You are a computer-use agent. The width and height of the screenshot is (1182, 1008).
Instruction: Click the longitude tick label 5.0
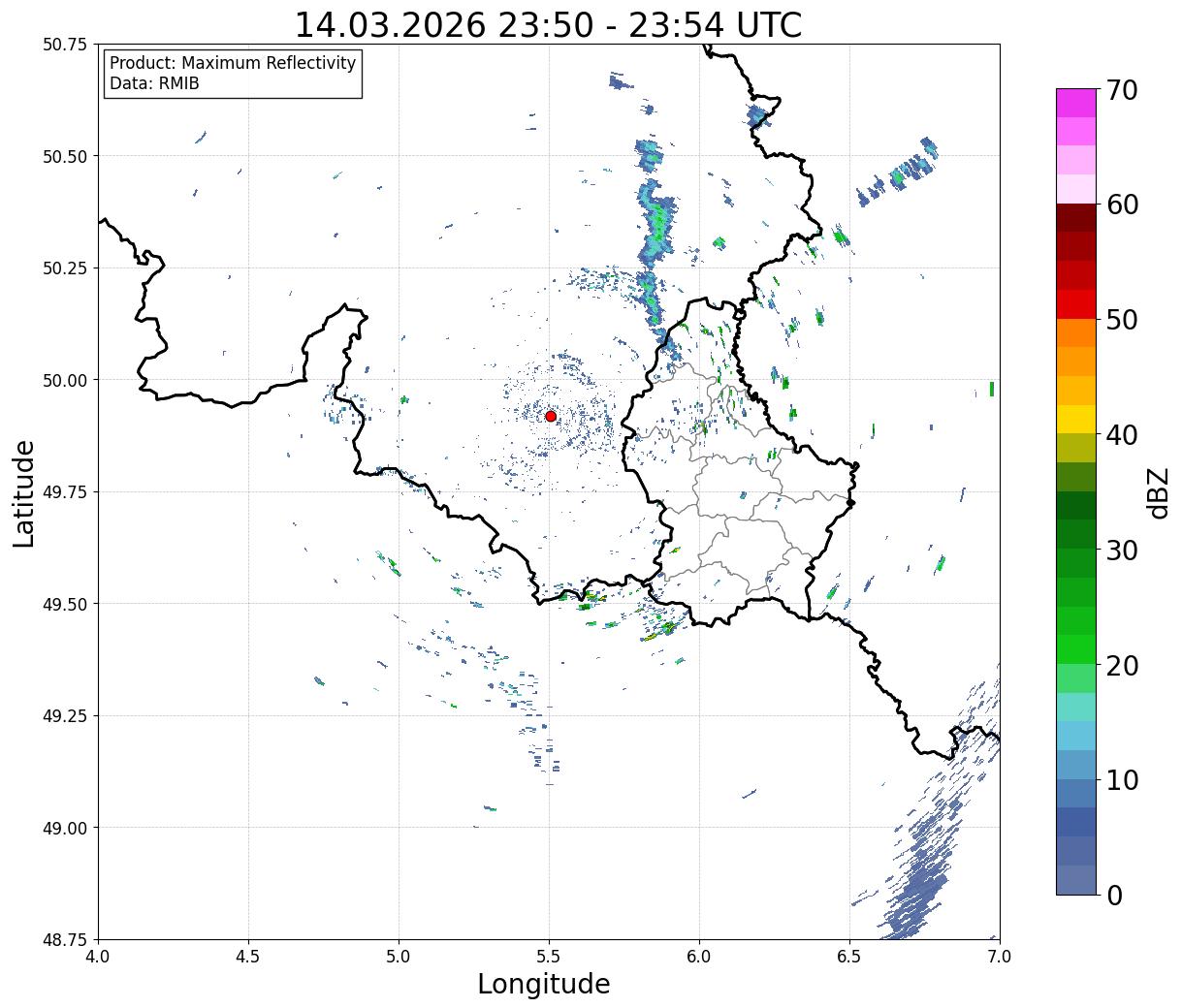pos(399,956)
